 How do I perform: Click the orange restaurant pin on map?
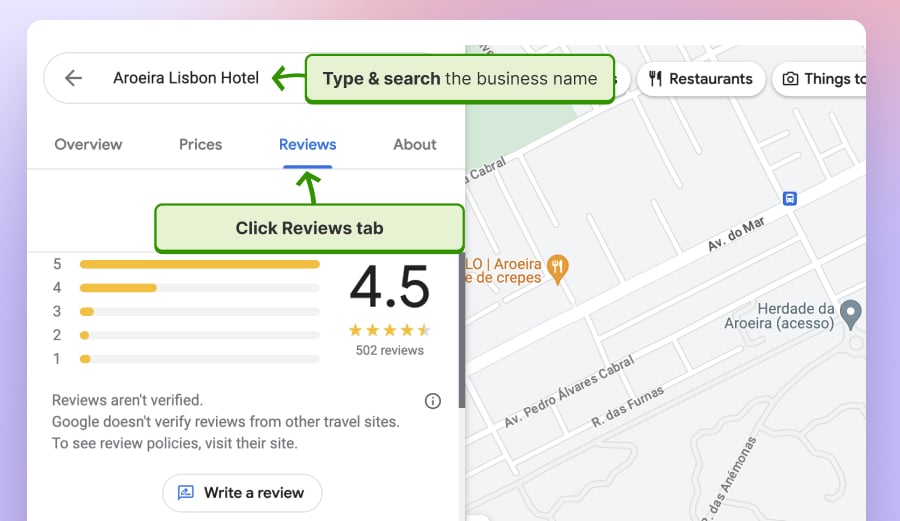pyautogui.click(x=559, y=267)
